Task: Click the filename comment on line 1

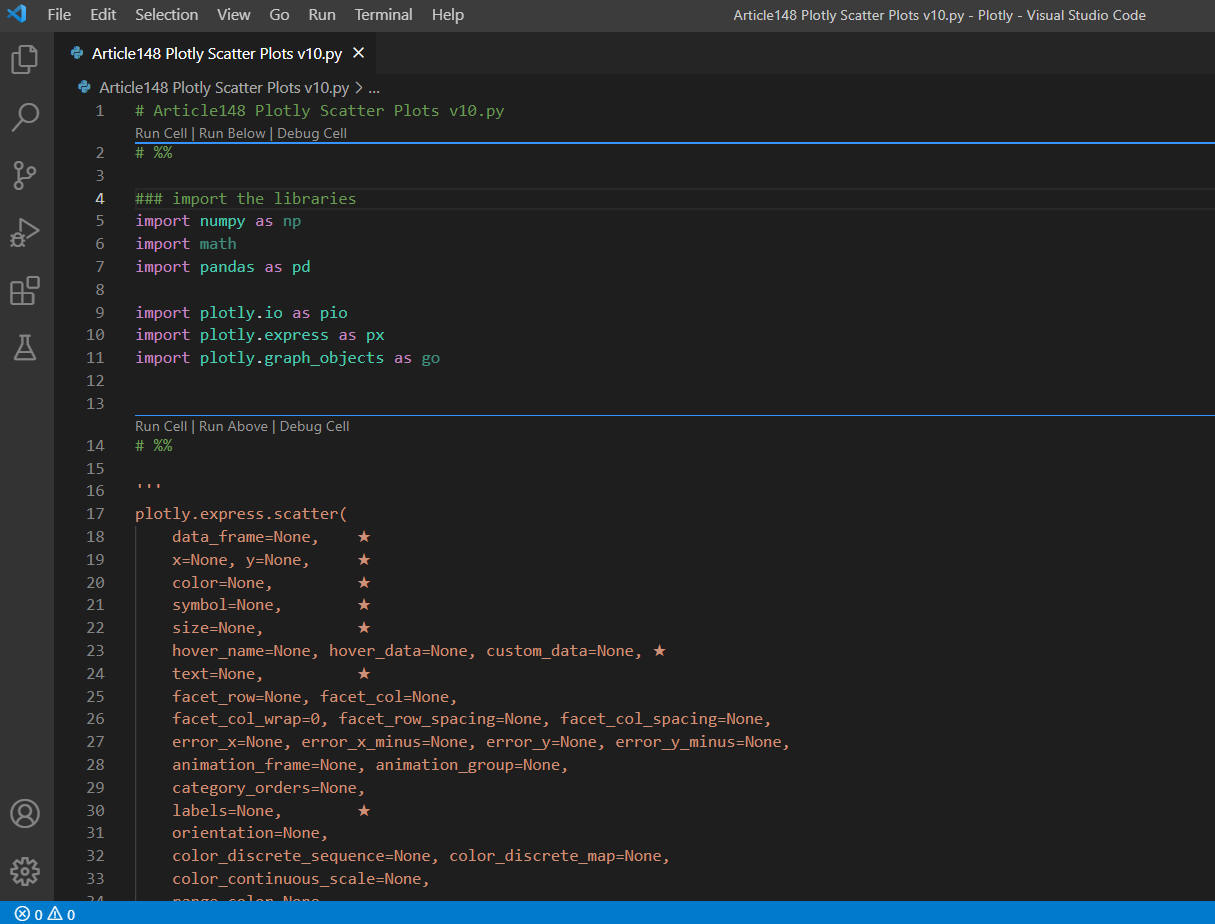Action: click(x=320, y=111)
